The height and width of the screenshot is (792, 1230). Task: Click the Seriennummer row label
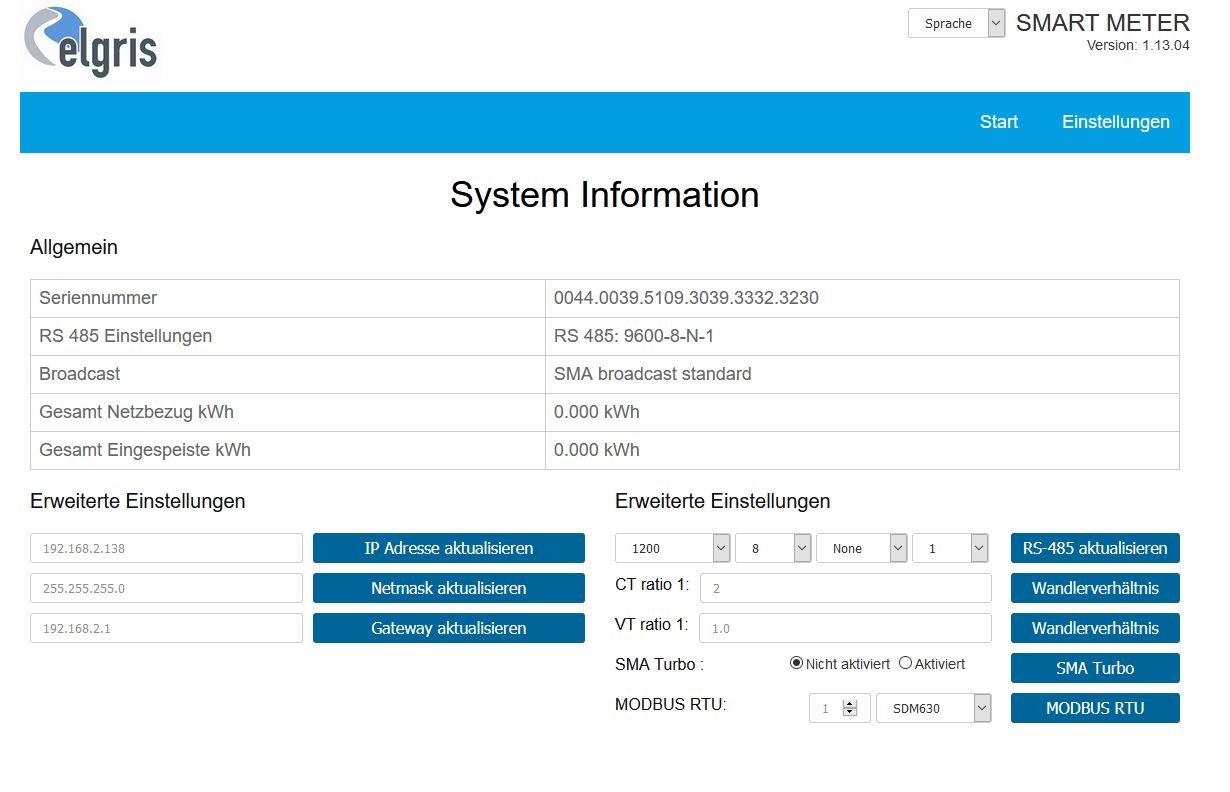pyautogui.click(x=98, y=298)
